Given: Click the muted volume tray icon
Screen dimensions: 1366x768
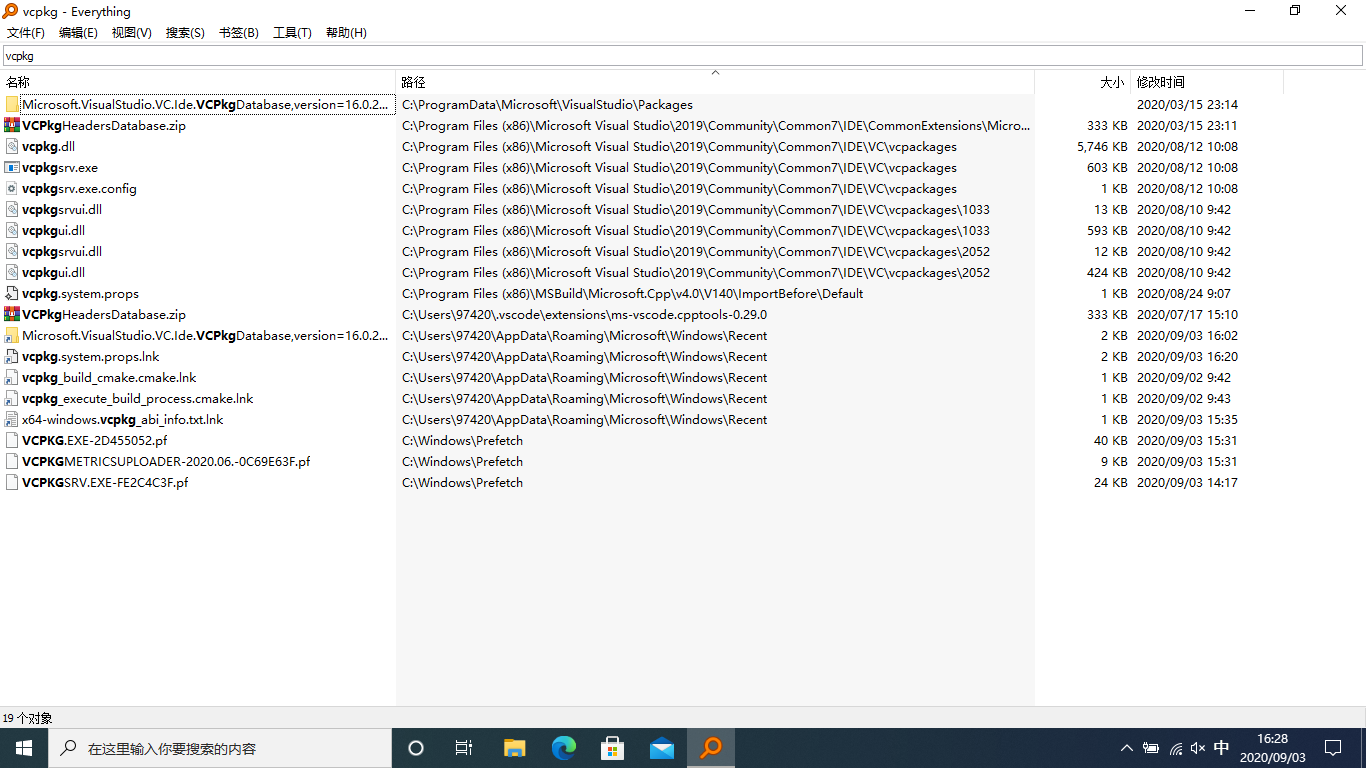Looking at the screenshot, I should coord(1198,748).
